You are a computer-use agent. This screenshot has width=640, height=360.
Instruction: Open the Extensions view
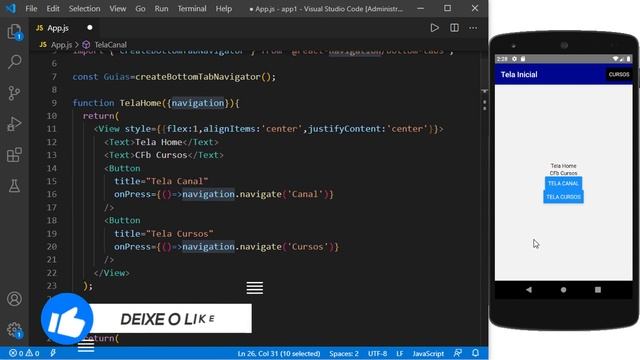15,155
